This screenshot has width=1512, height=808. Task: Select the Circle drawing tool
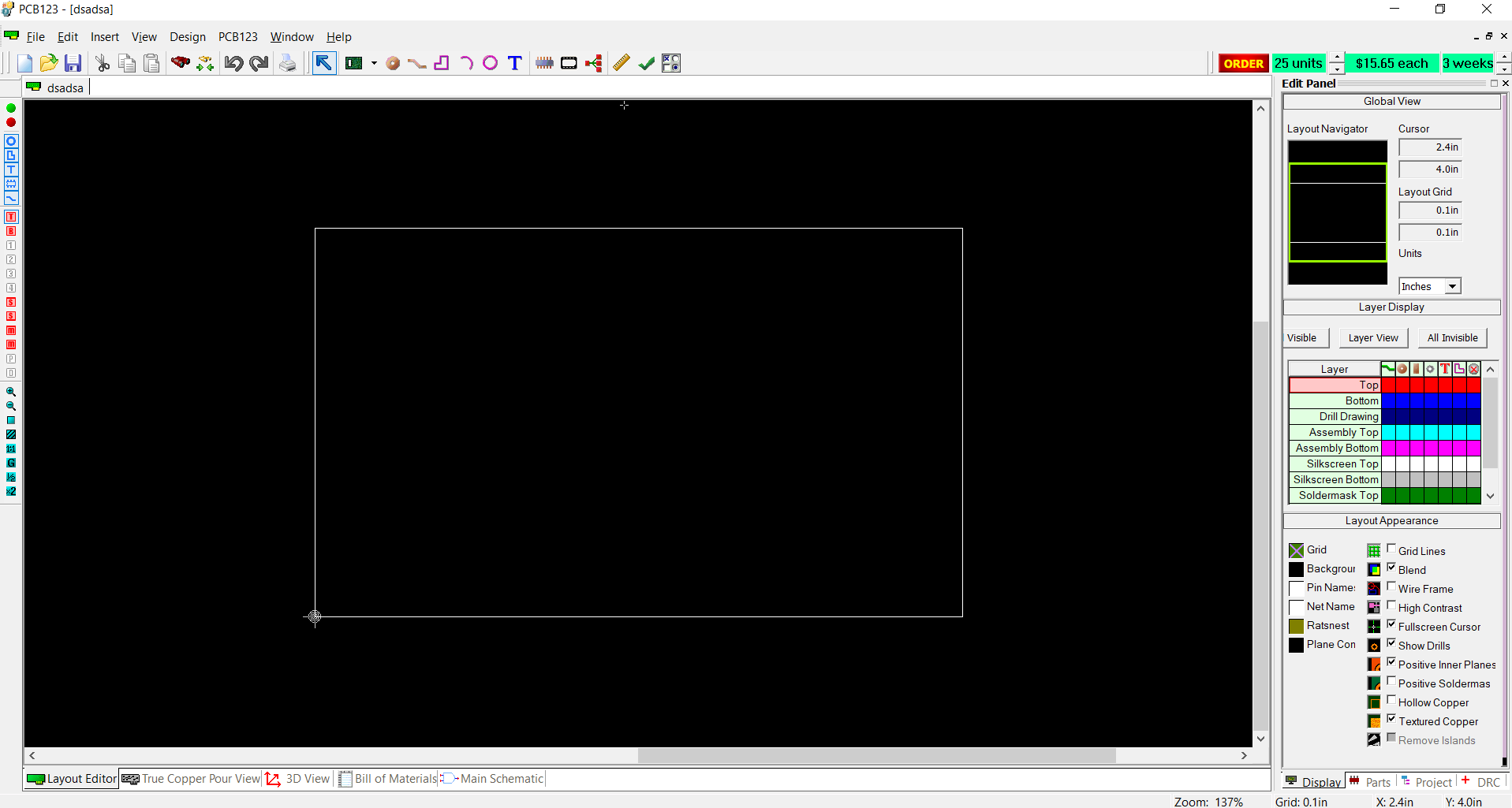(491, 63)
